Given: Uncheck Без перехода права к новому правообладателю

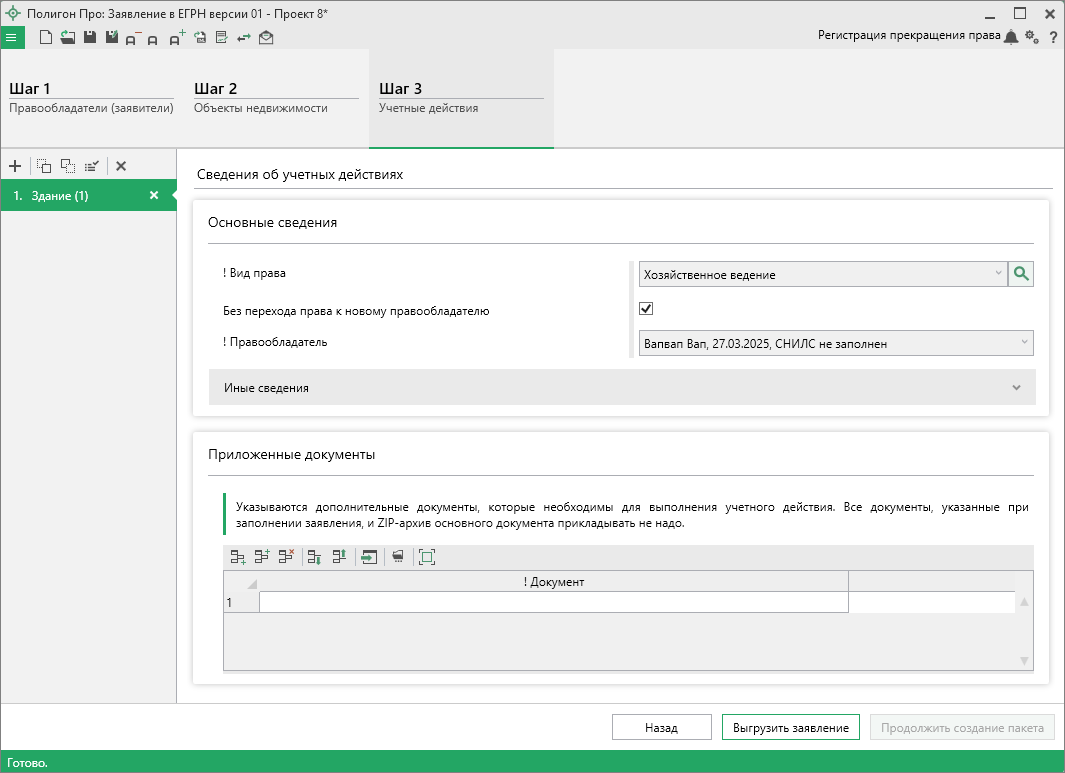Looking at the screenshot, I should tap(646, 309).
